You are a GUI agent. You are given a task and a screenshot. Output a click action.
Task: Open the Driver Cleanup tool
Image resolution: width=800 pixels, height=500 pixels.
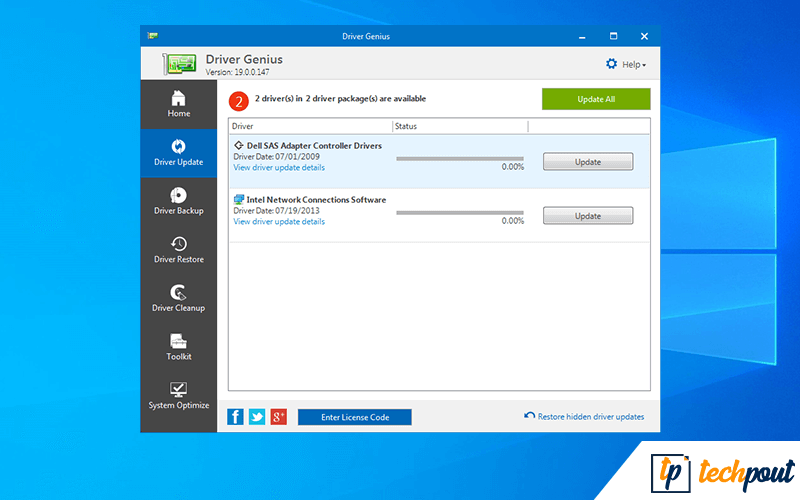point(178,298)
